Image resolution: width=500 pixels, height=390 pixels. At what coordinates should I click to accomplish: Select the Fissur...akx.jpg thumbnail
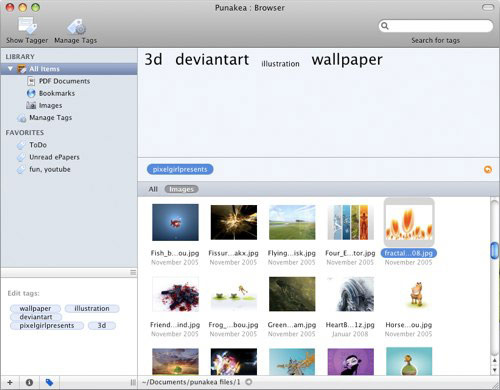pos(234,222)
